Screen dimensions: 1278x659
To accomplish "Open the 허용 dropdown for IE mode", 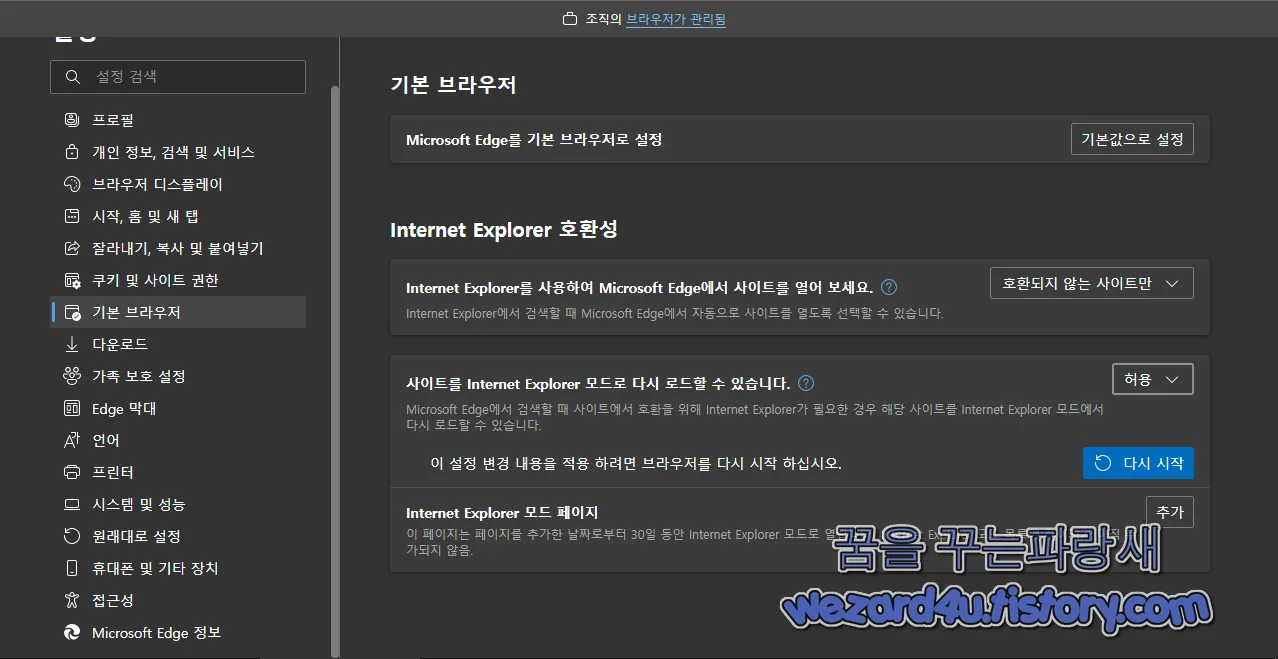I will 1152,379.
